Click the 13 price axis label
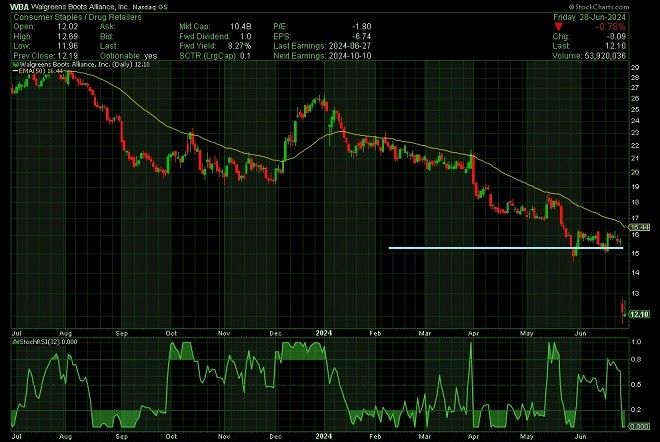This screenshot has width=660, height=442. (x=635, y=293)
